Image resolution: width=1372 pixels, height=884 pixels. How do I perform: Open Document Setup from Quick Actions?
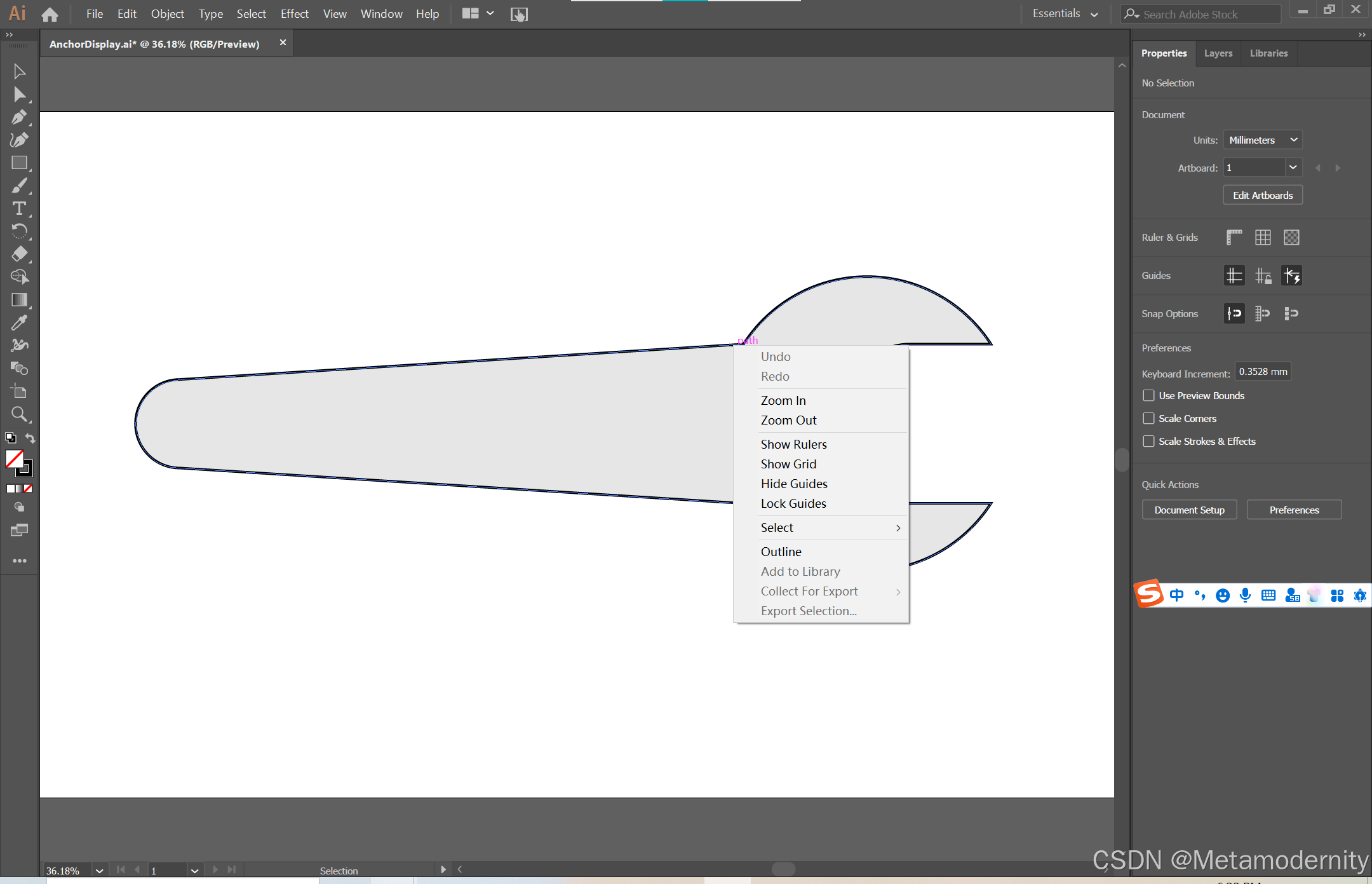tap(1189, 510)
